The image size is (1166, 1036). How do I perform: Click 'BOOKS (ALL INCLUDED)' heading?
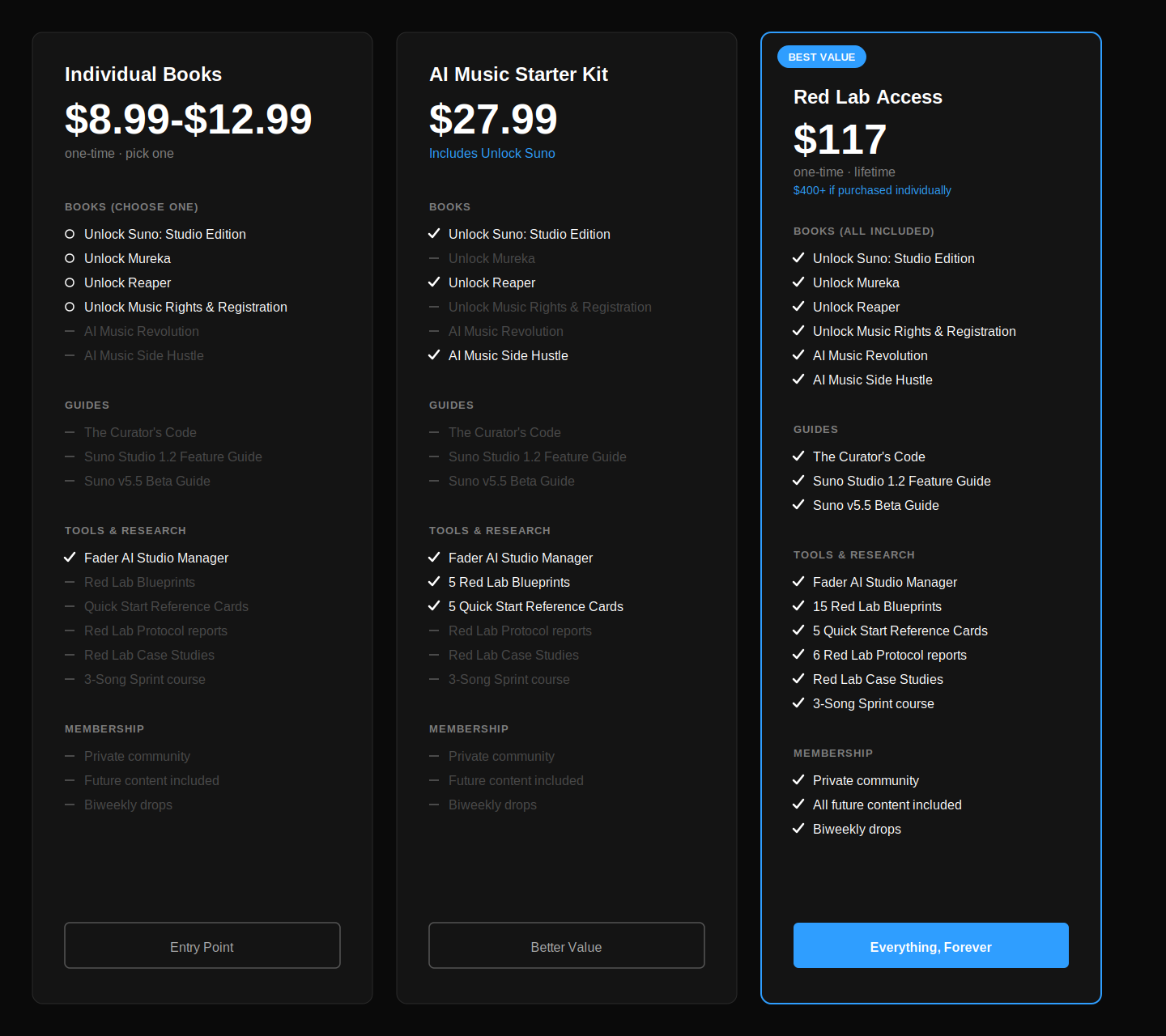pos(864,231)
